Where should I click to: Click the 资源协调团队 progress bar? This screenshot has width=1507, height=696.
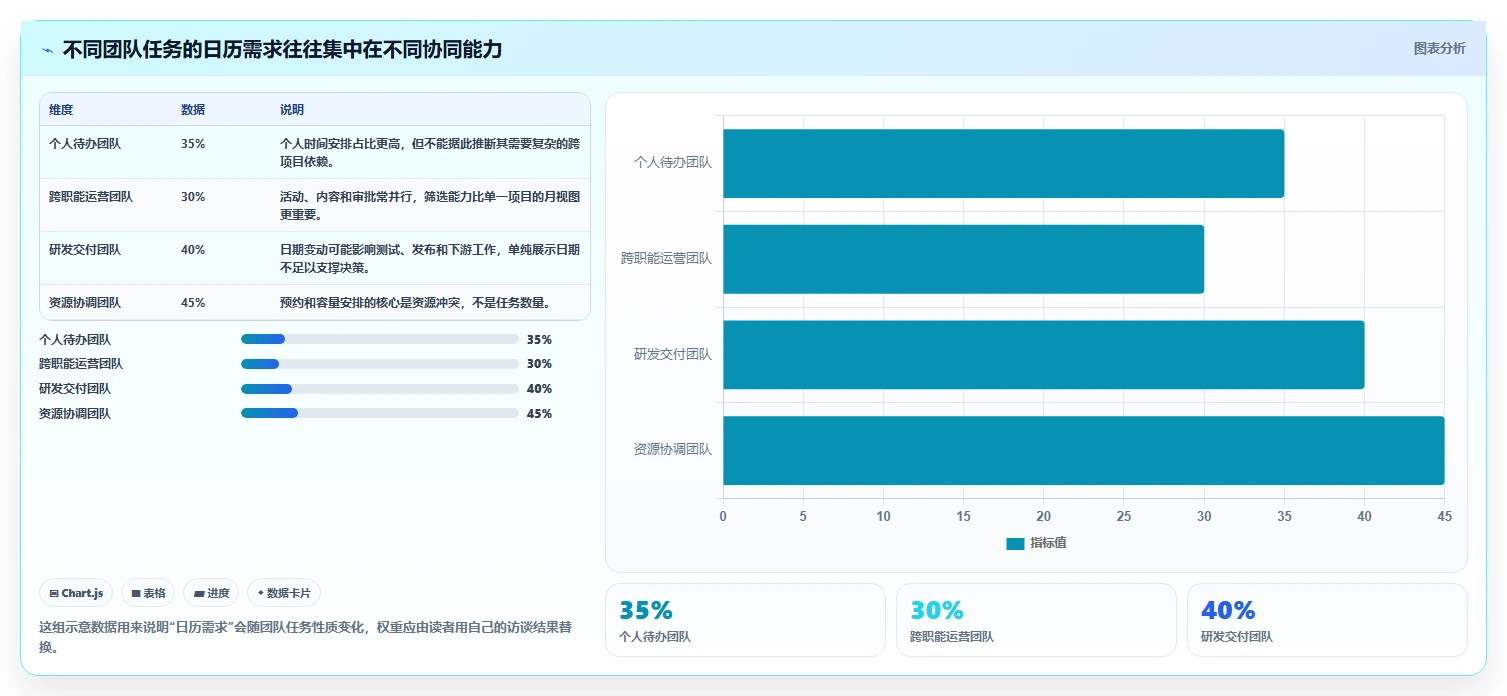pyautogui.click(x=380, y=413)
